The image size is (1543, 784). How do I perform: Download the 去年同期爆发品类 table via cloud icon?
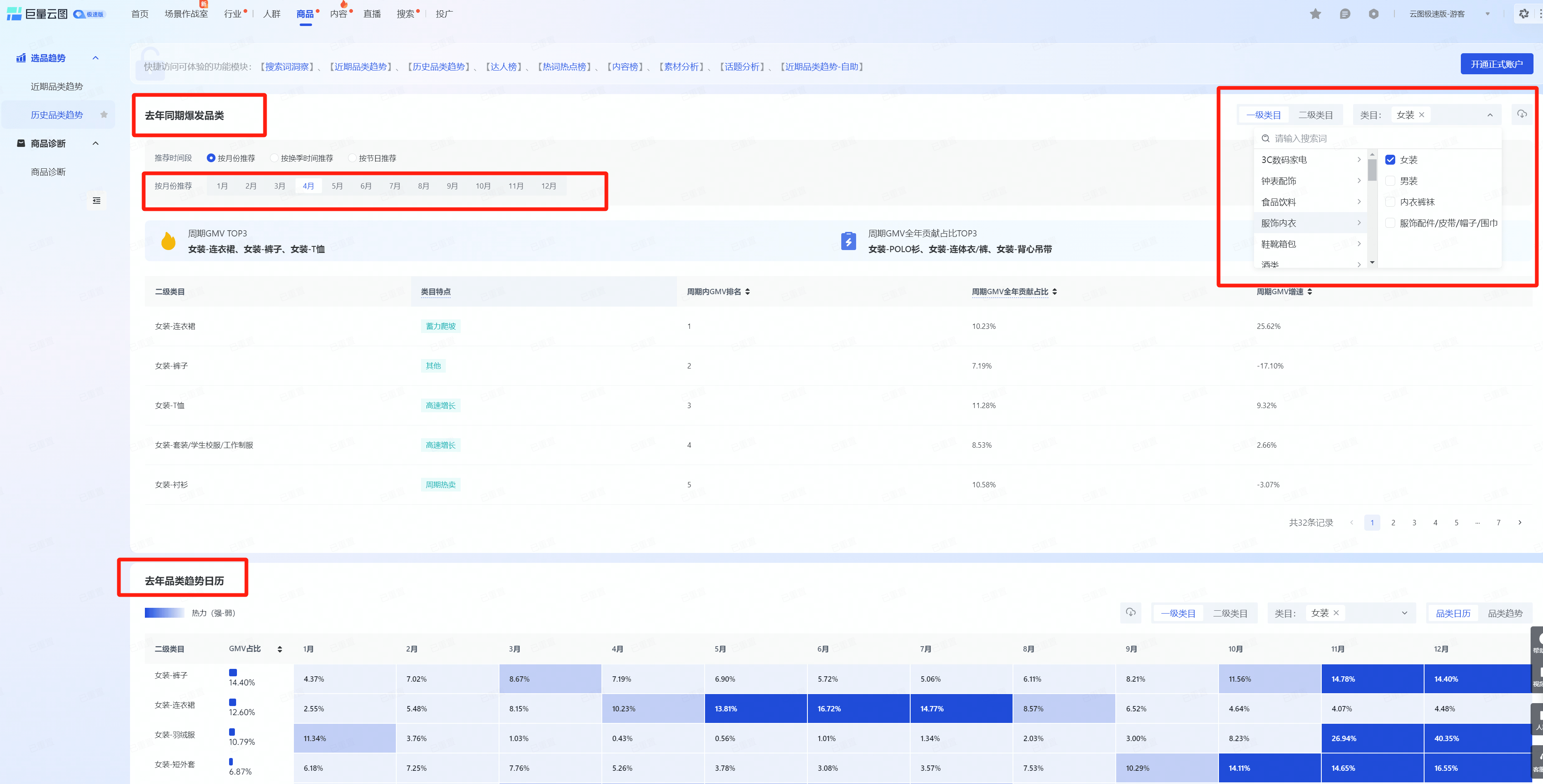pyautogui.click(x=1522, y=114)
